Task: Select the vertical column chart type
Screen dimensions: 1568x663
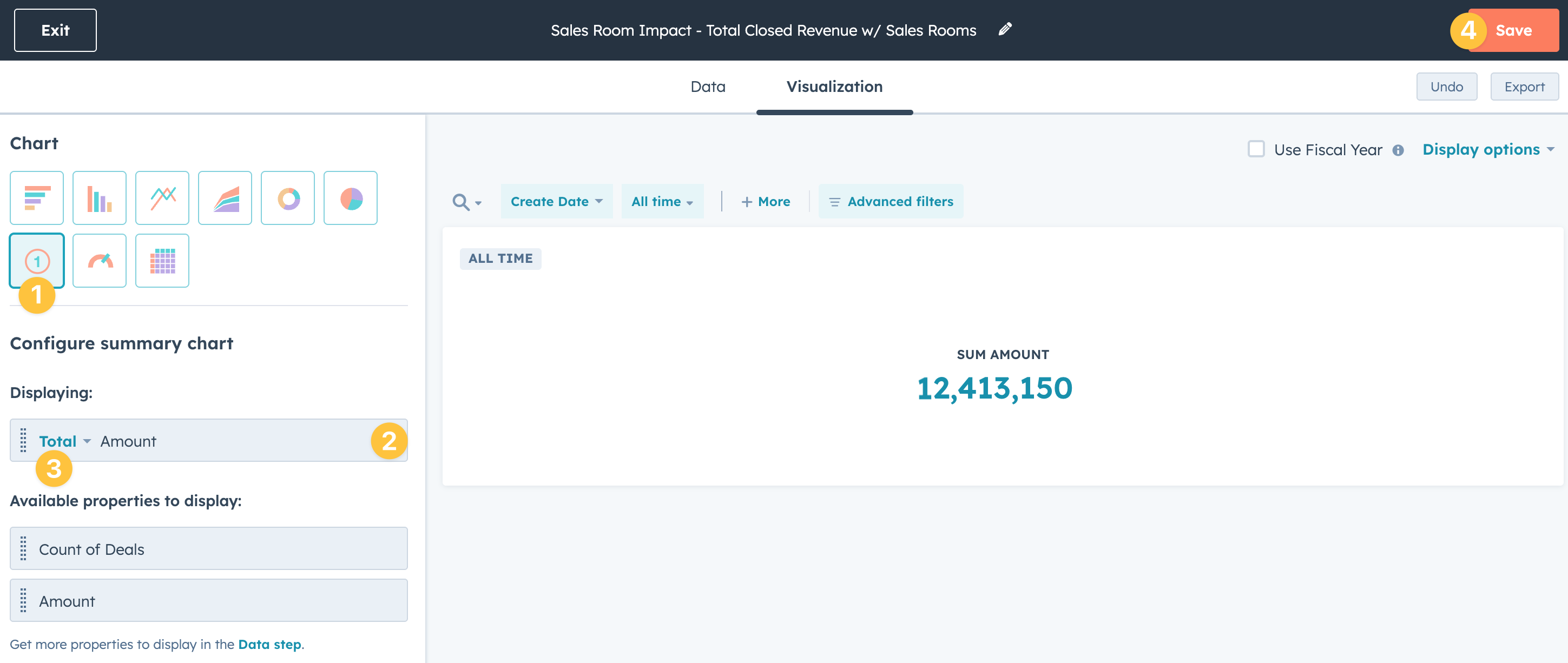Action: click(x=99, y=198)
